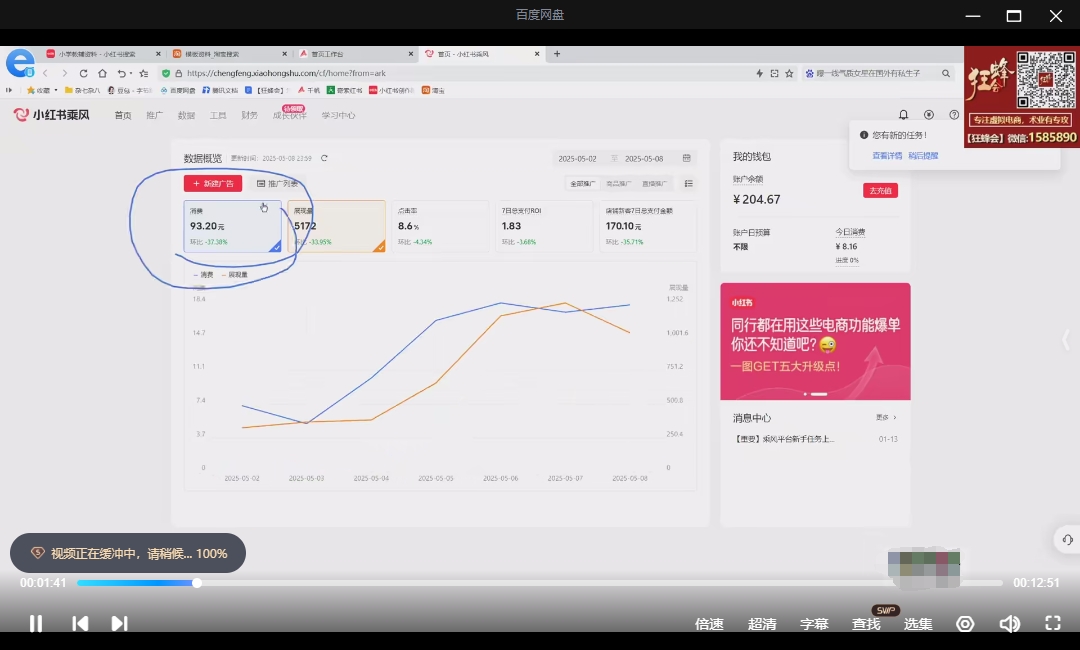This screenshot has height=650, width=1080.
Task: Open notifications with the bell icon
Action: (903, 115)
